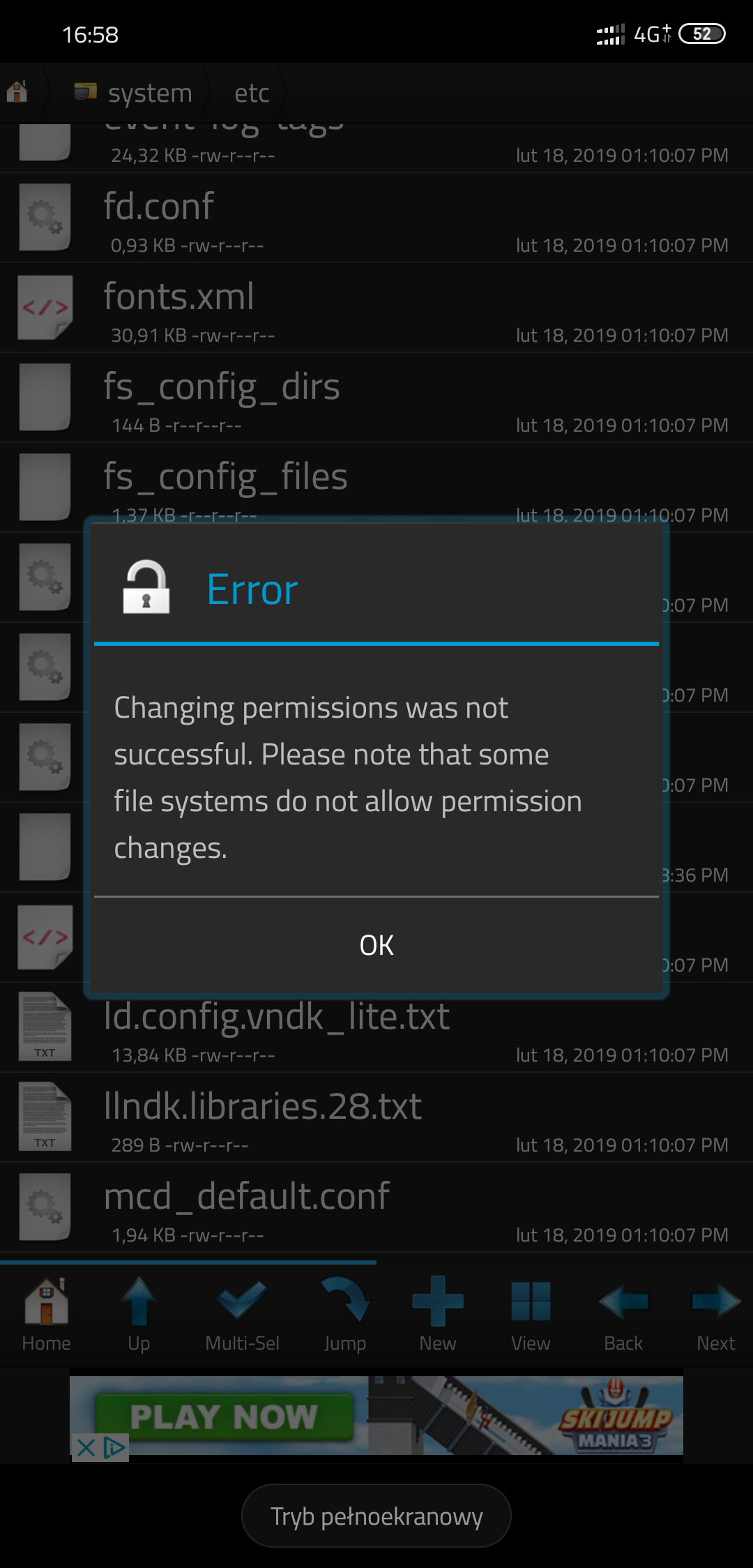Screen dimensions: 753x1568
Task: Select the etc breadcrumb segment
Action: [252, 93]
